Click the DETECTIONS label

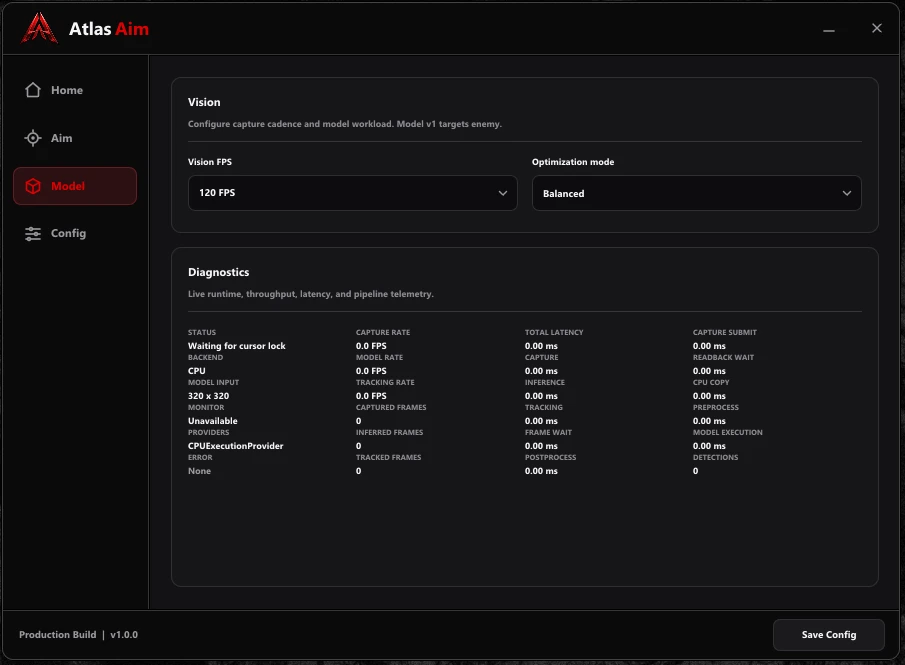(716, 457)
